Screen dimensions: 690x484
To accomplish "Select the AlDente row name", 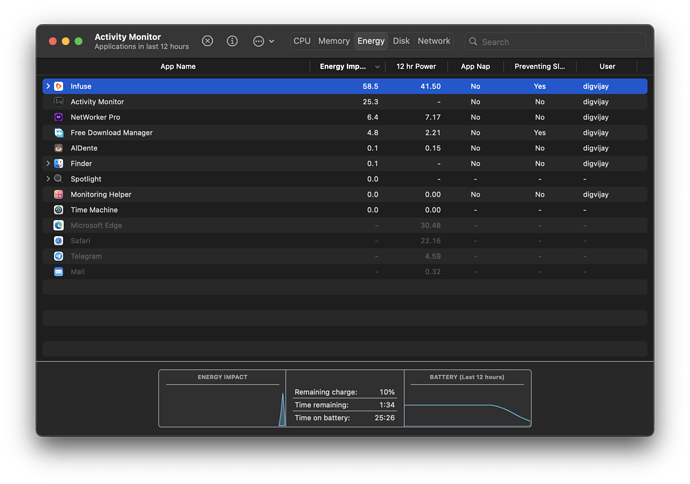I will pyautogui.click(x=84, y=148).
